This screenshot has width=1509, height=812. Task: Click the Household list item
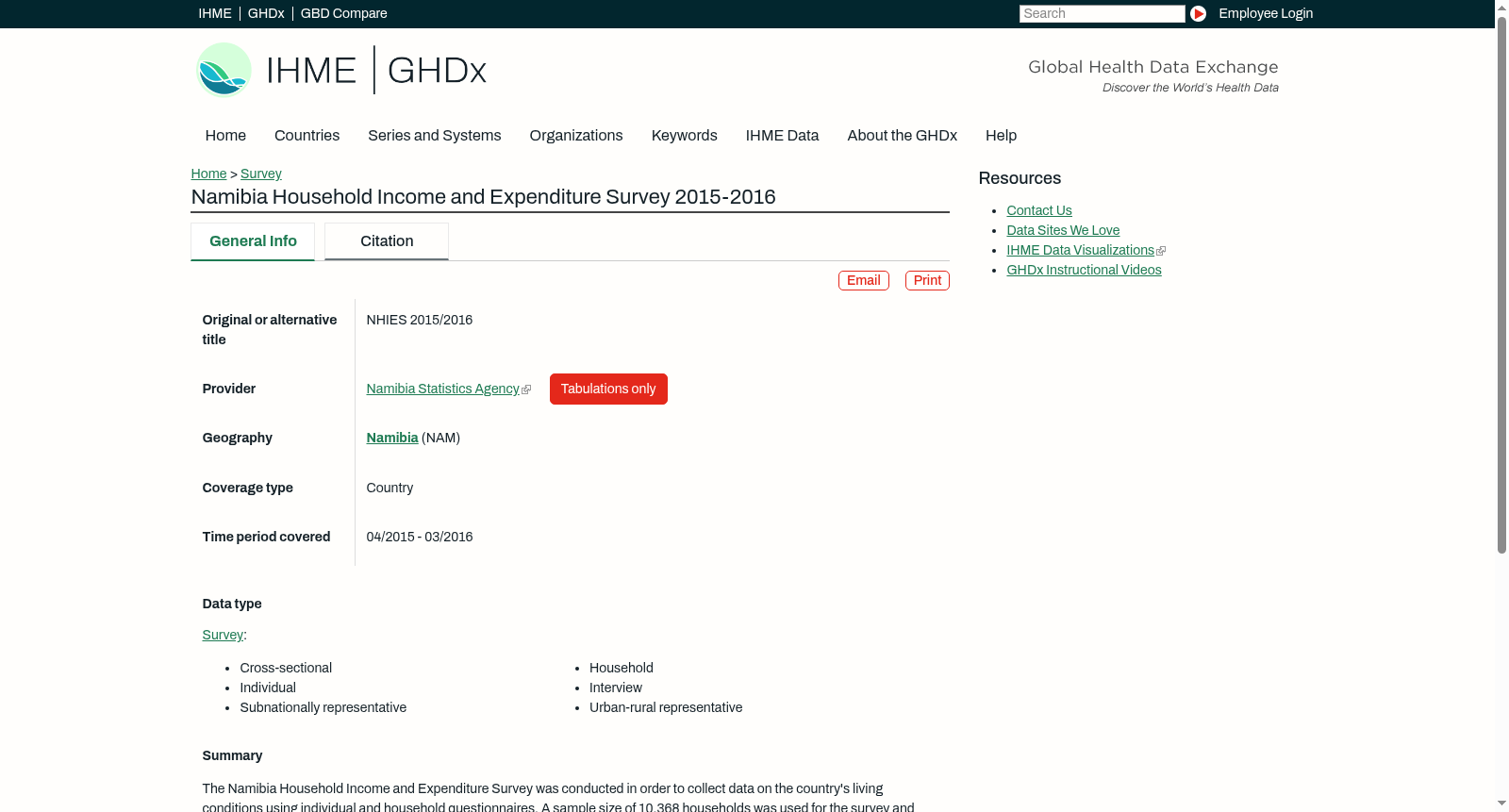[x=622, y=668]
